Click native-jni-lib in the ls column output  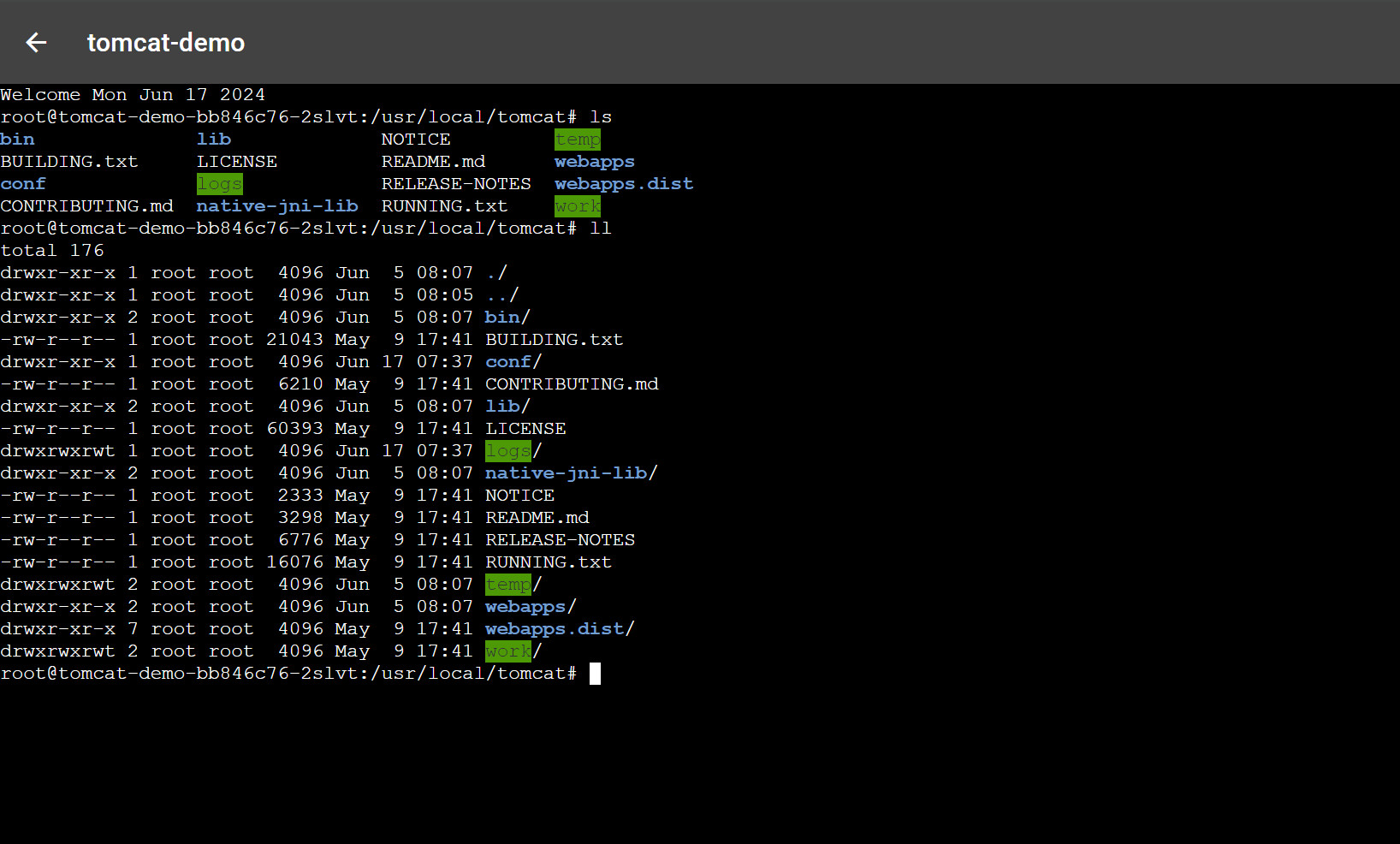pyautogui.click(x=277, y=206)
